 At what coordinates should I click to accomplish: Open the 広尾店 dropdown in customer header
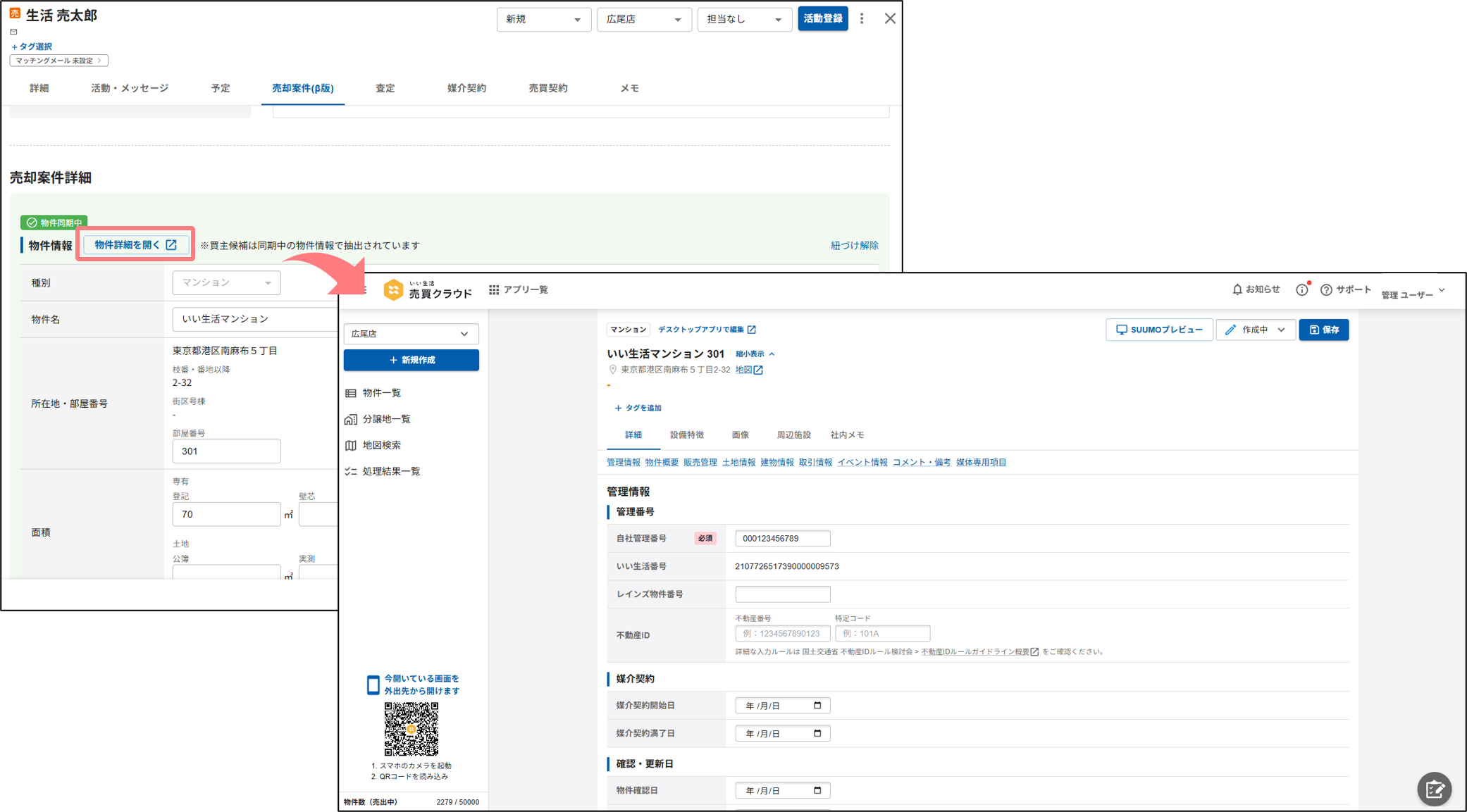(644, 19)
